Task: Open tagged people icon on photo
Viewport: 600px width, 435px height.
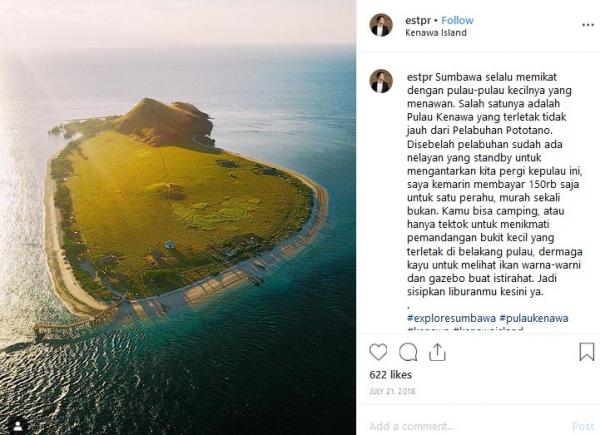Action: click(x=18, y=425)
